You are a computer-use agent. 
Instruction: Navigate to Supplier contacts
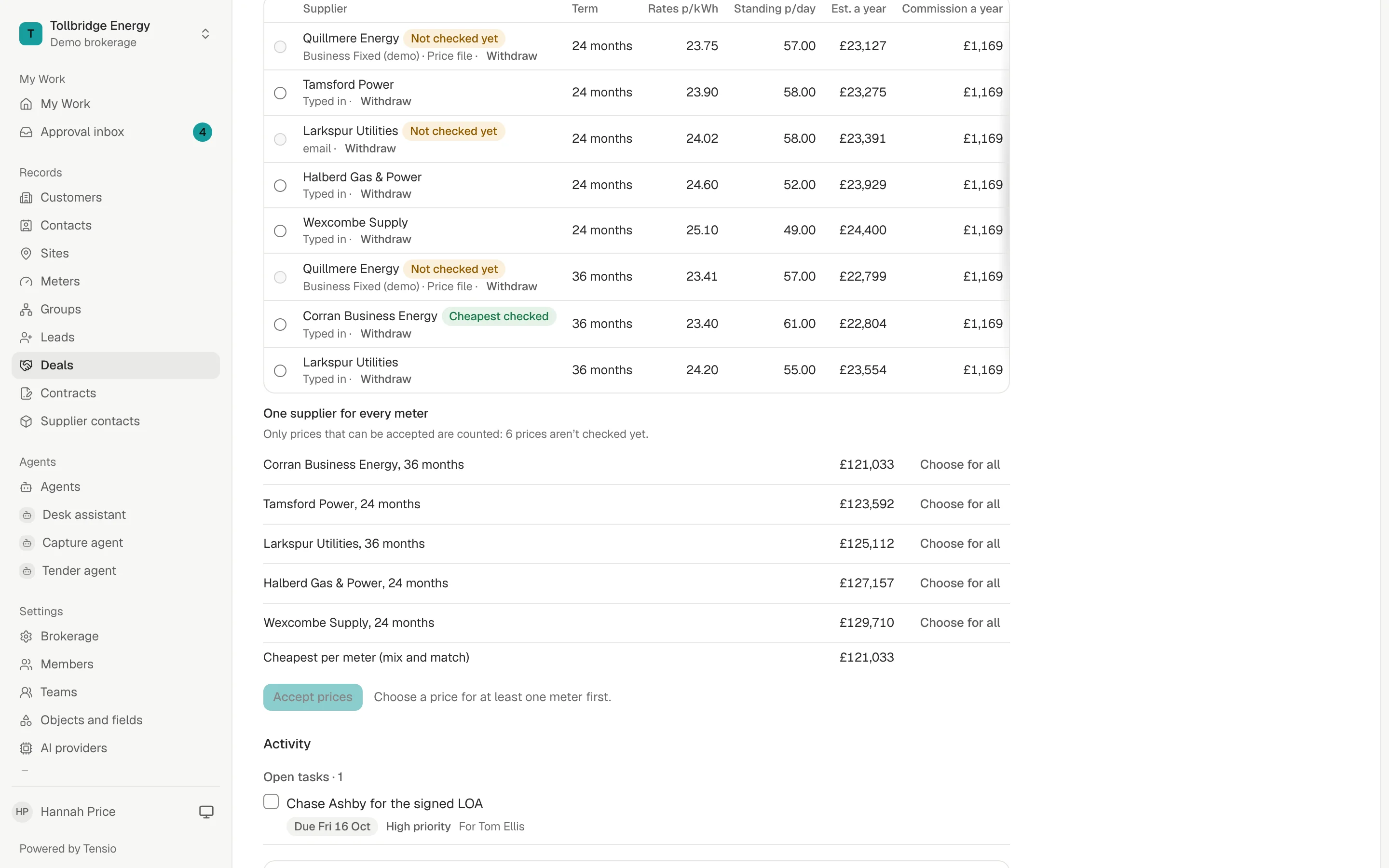pyautogui.click(x=115, y=421)
